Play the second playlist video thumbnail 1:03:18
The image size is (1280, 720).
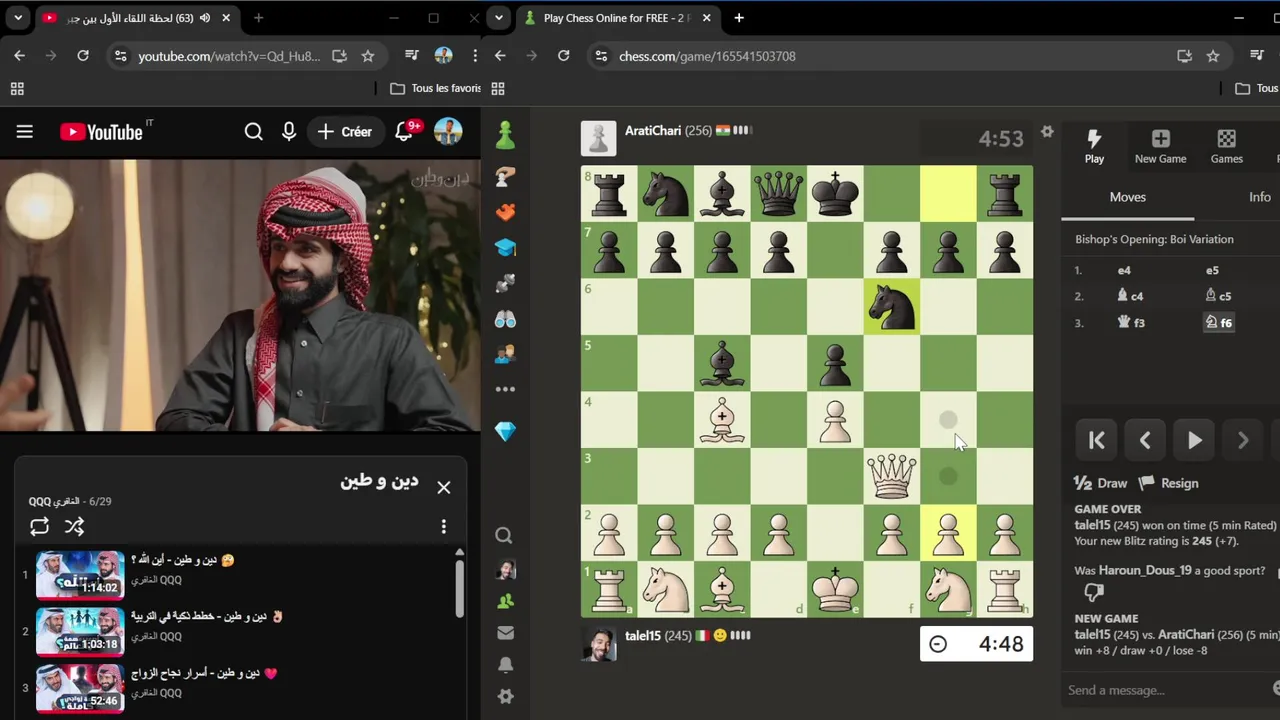(x=80, y=631)
